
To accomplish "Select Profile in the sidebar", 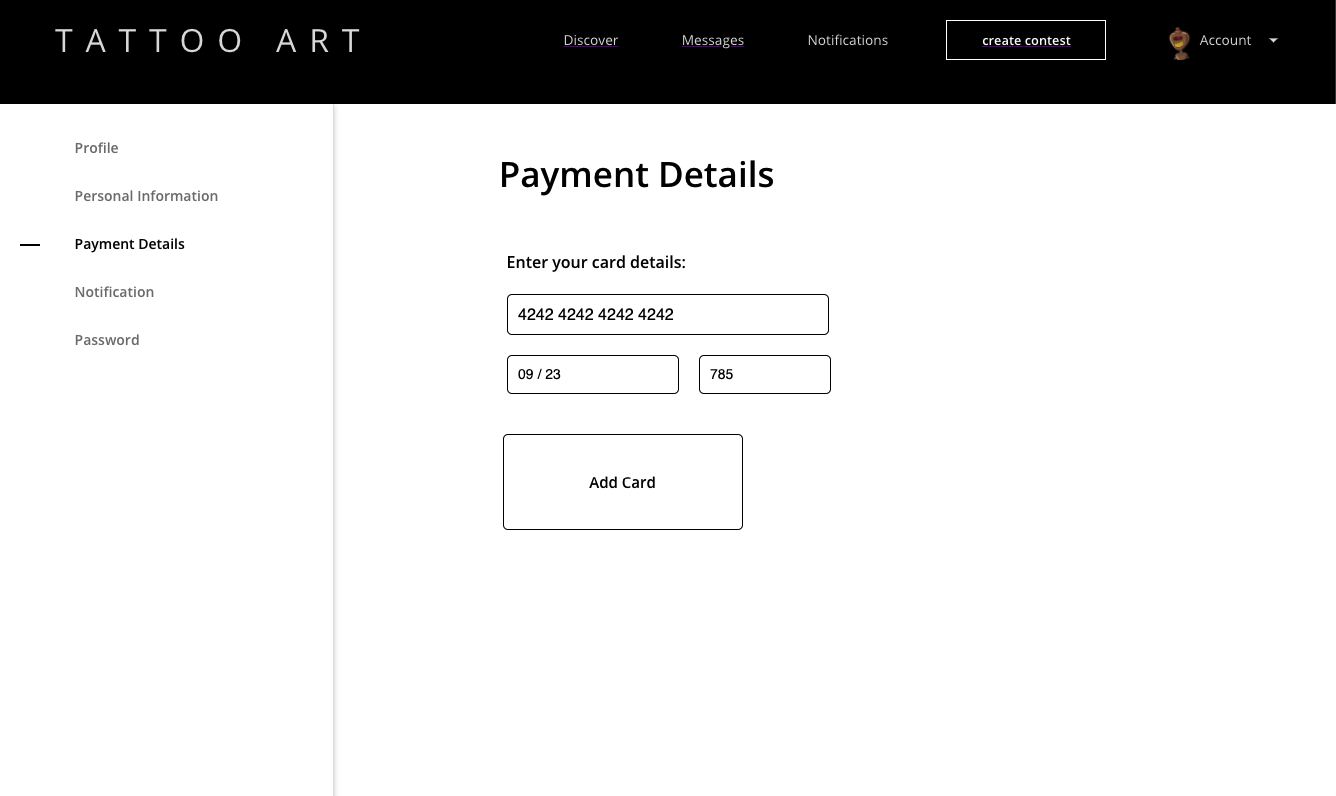I will pos(96,148).
